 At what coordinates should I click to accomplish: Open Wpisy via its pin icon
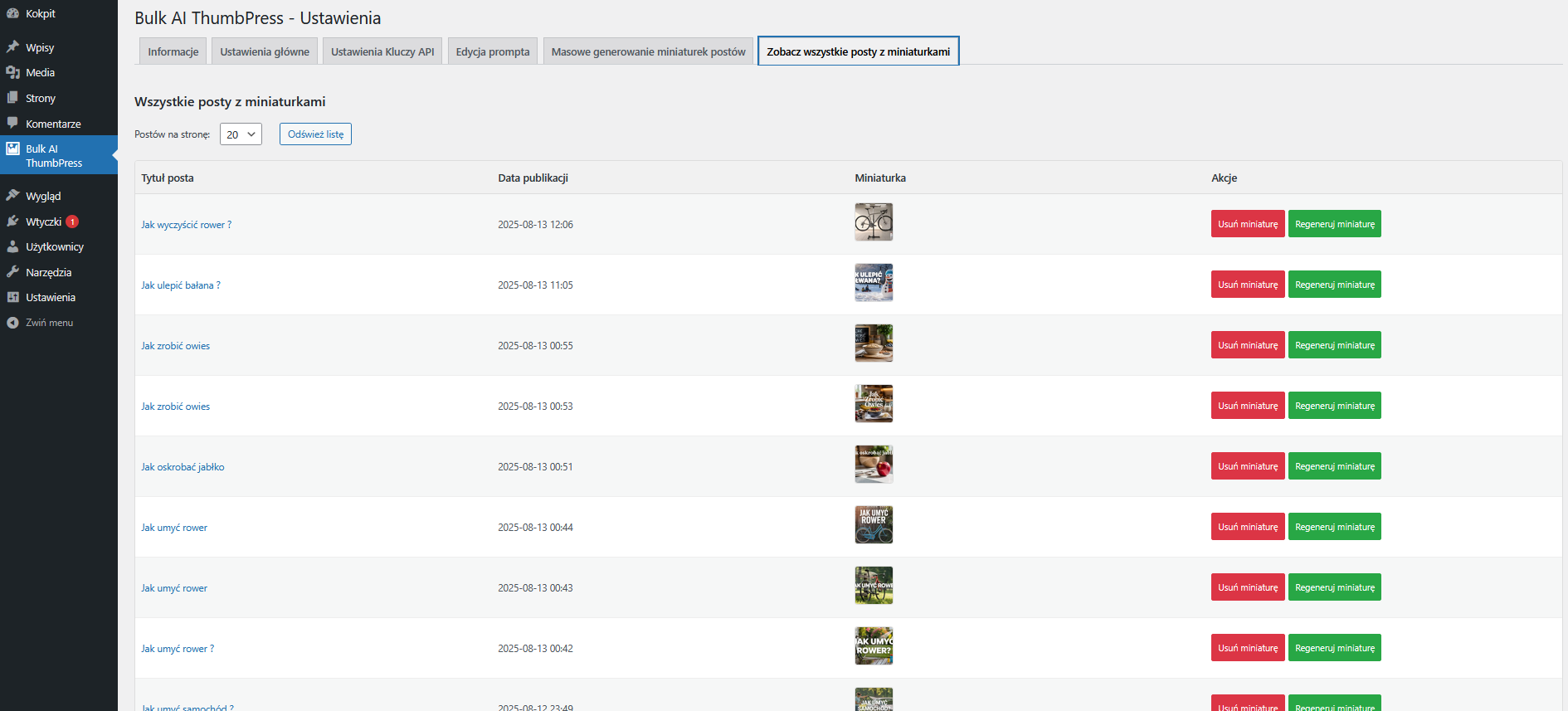pos(12,47)
